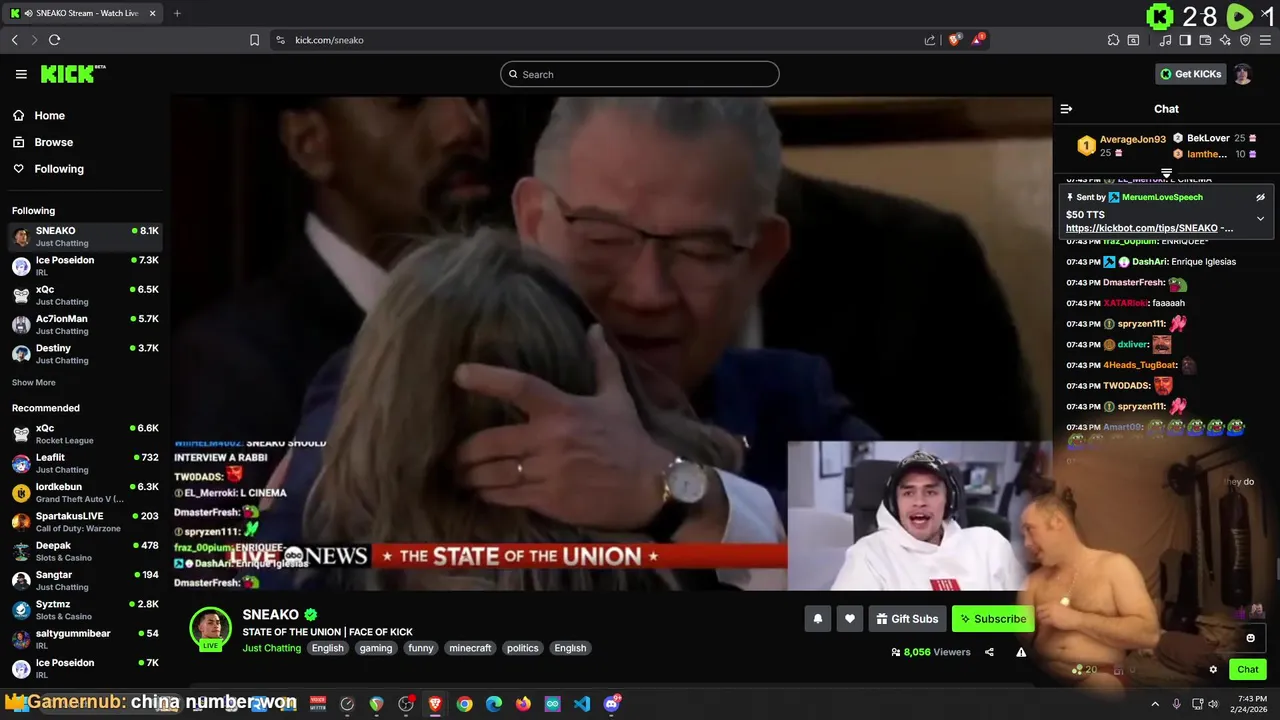Screen dimensions: 1280x720
Task: Open a new browser tab
Action: coord(177,13)
